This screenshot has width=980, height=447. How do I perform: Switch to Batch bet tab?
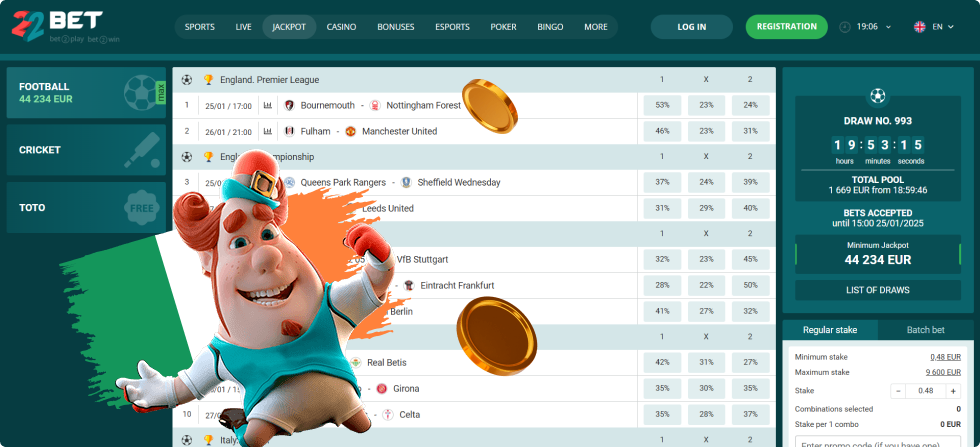926,329
